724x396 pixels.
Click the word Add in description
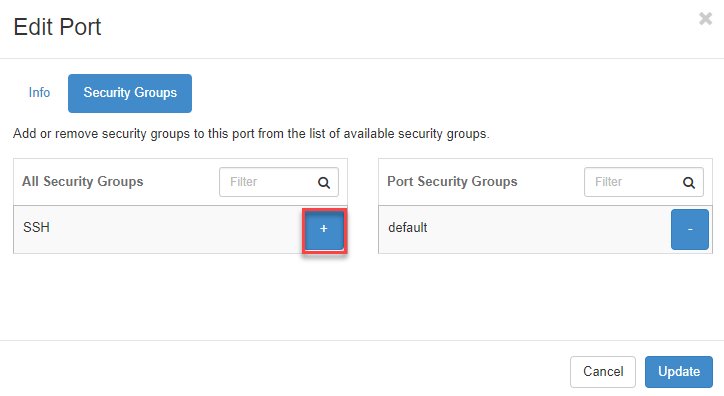(24, 134)
